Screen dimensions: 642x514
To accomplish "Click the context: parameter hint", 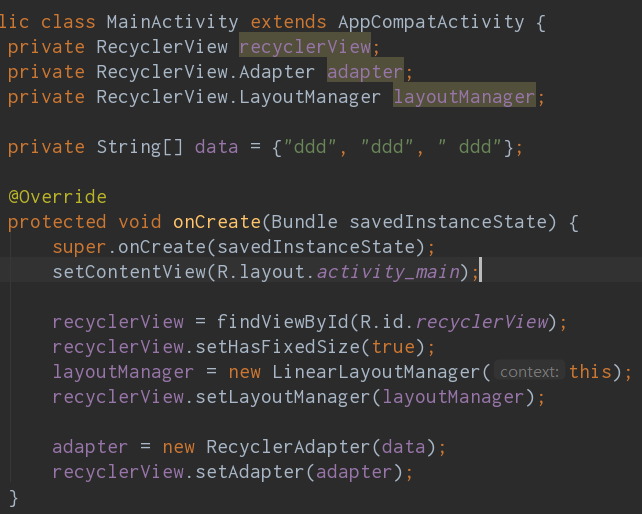I will (x=529, y=372).
